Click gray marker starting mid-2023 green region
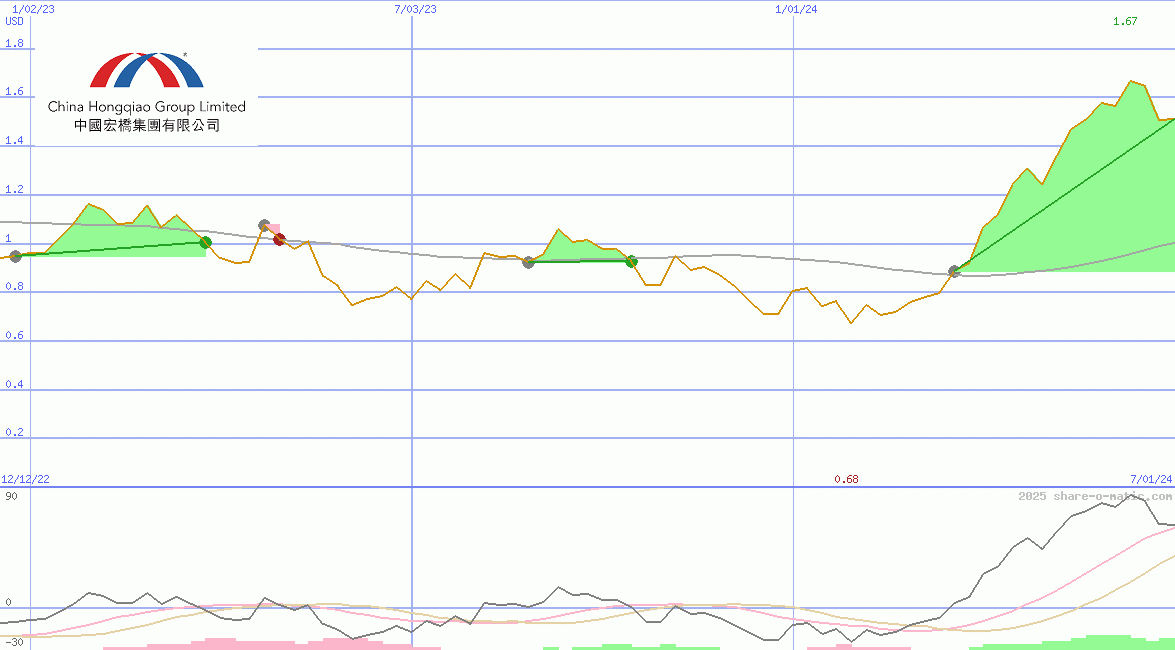The width and height of the screenshot is (1175, 650). point(529,262)
